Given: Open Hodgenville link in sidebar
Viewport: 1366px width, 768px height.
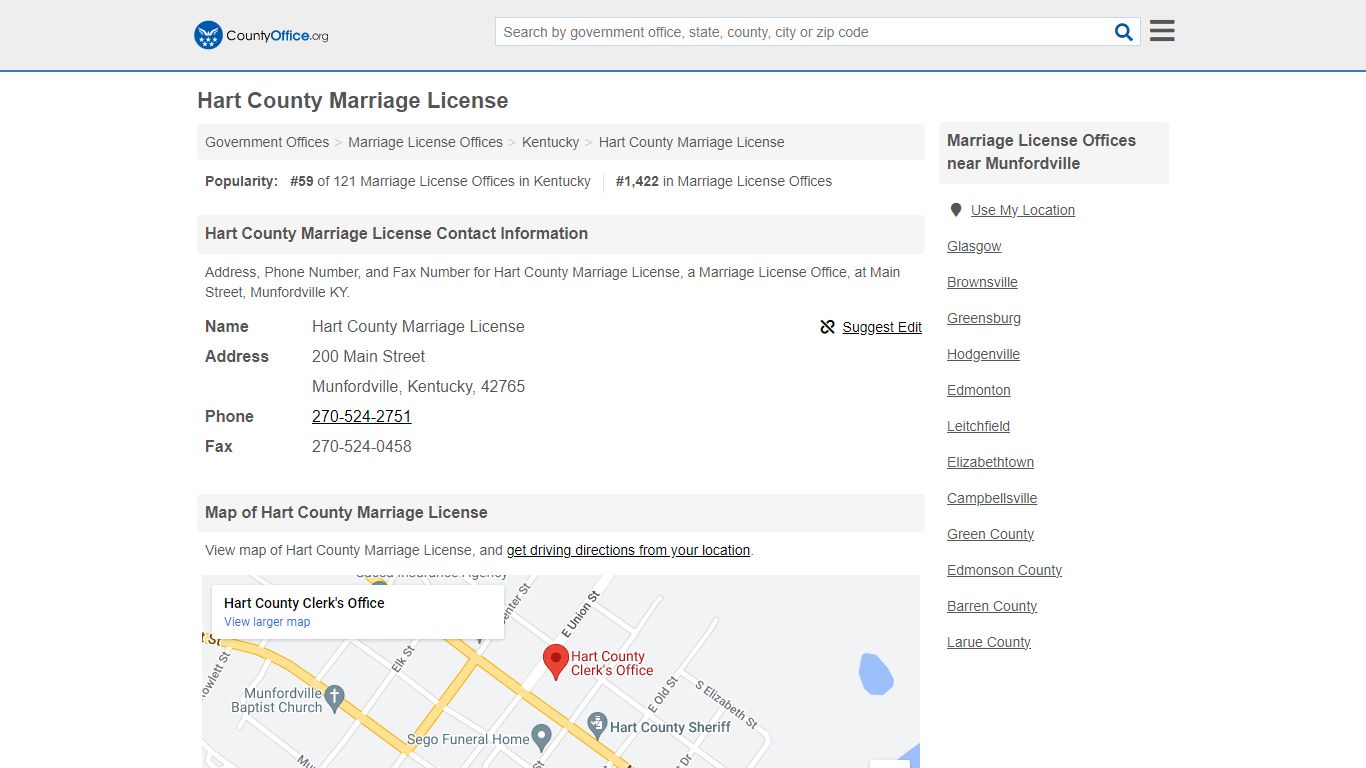Looking at the screenshot, I should [x=984, y=354].
